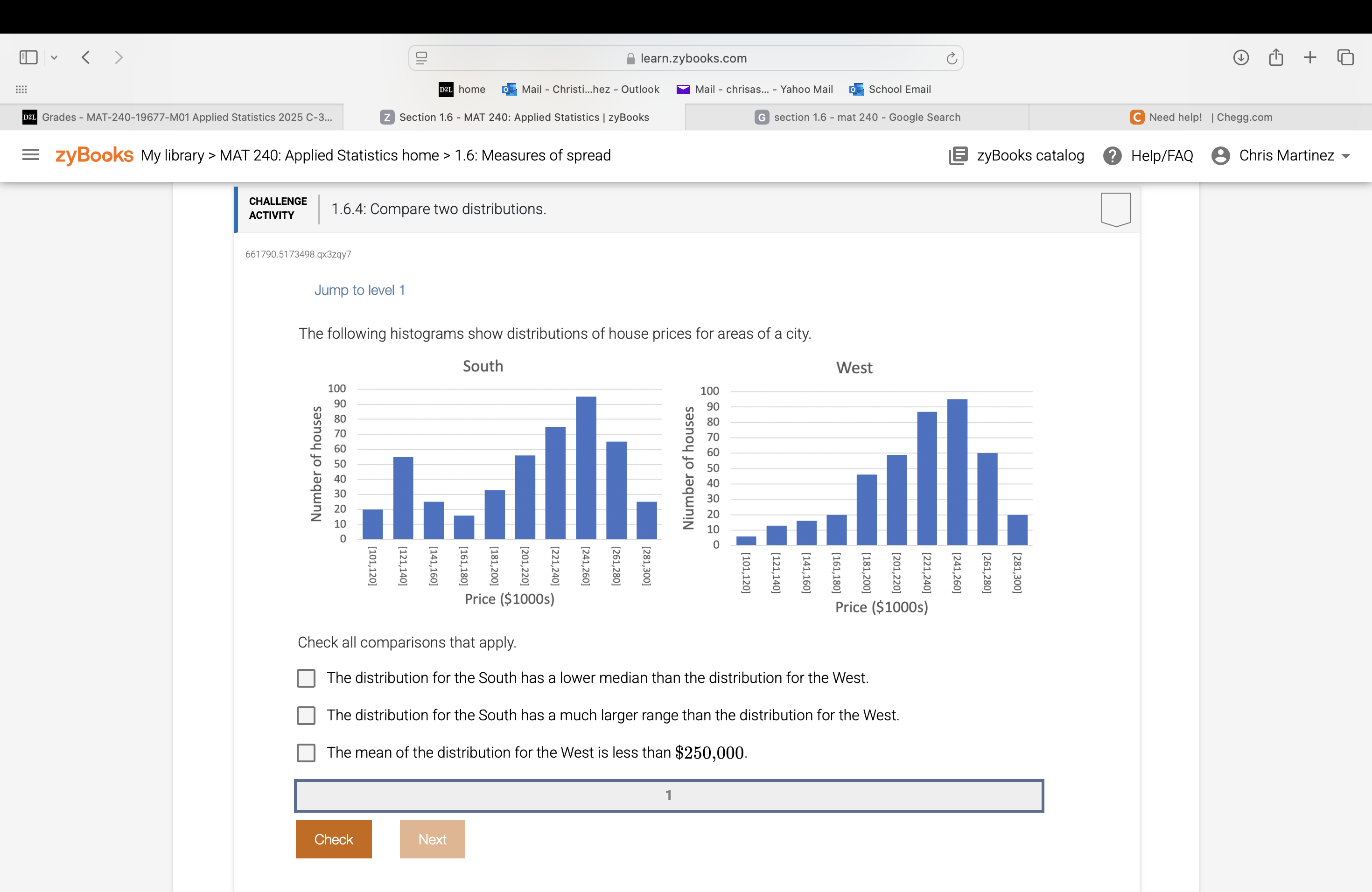Open the zyBooks hamburger menu

click(x=30, y=155)
